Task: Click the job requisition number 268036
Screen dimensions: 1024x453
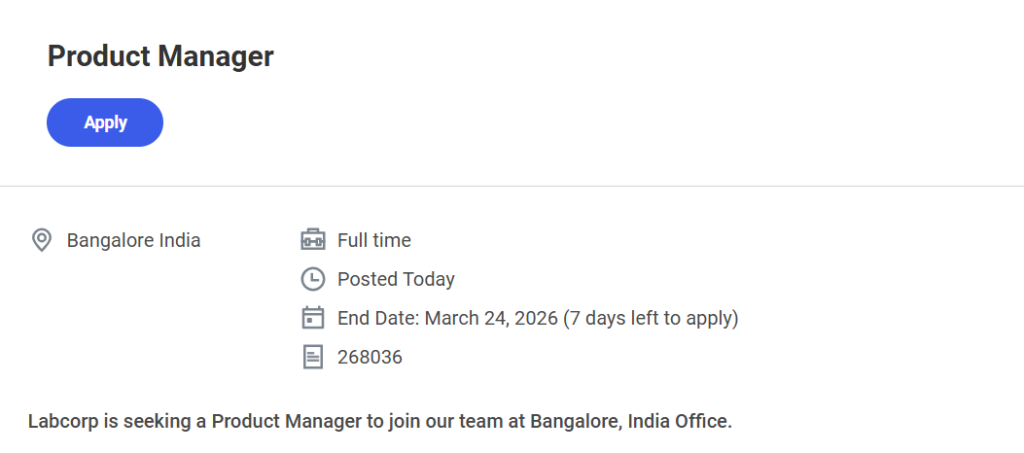Action: [370, 357]
